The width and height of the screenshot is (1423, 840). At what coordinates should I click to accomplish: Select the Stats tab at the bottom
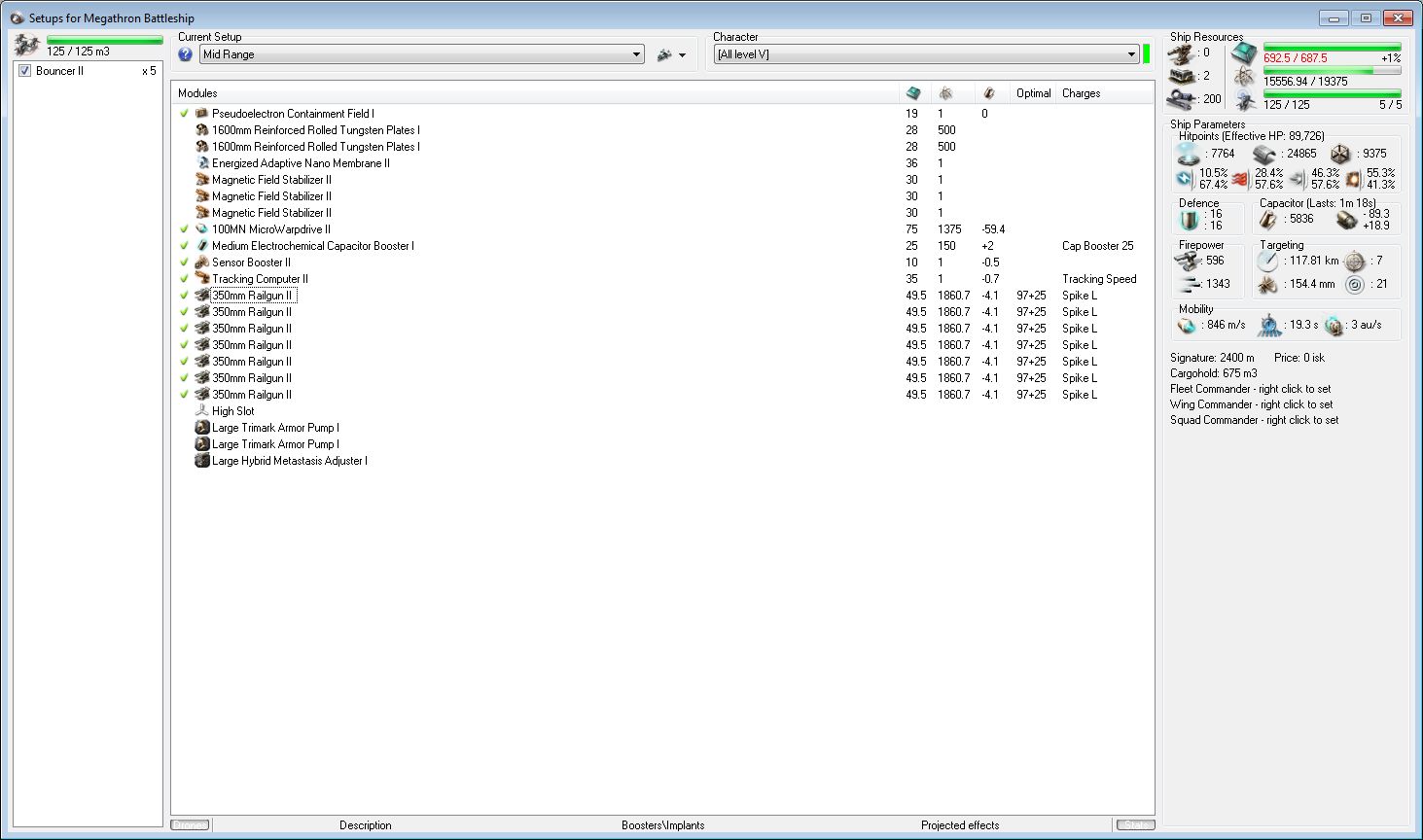1135,825
